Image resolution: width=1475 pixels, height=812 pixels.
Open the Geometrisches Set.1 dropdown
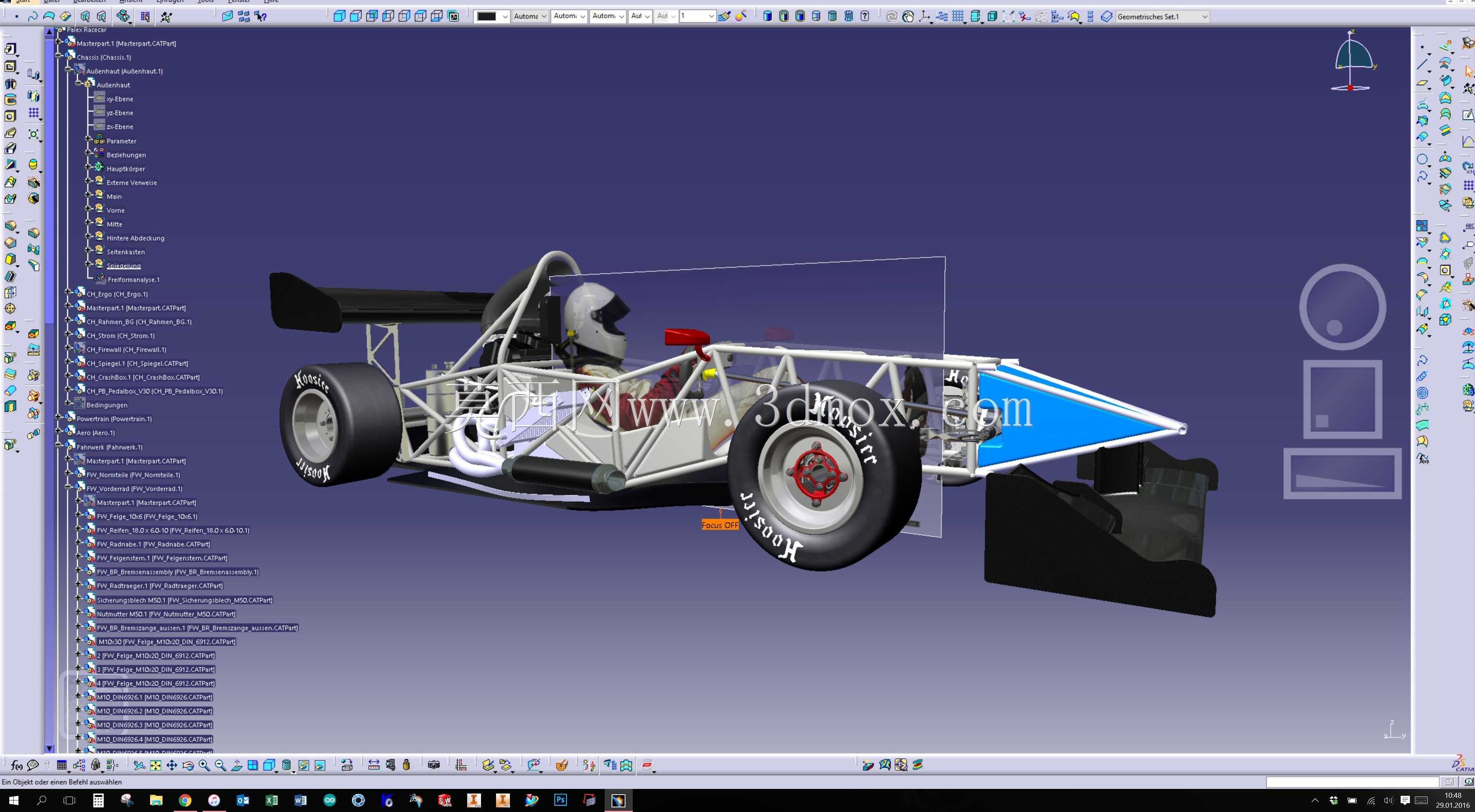(x=1205, y=17)
